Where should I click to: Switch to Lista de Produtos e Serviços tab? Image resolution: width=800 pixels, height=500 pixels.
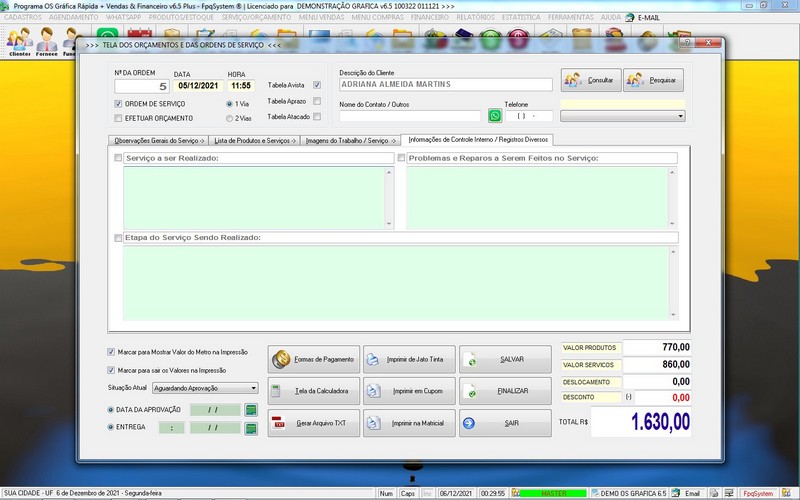[x=255, y=140]
